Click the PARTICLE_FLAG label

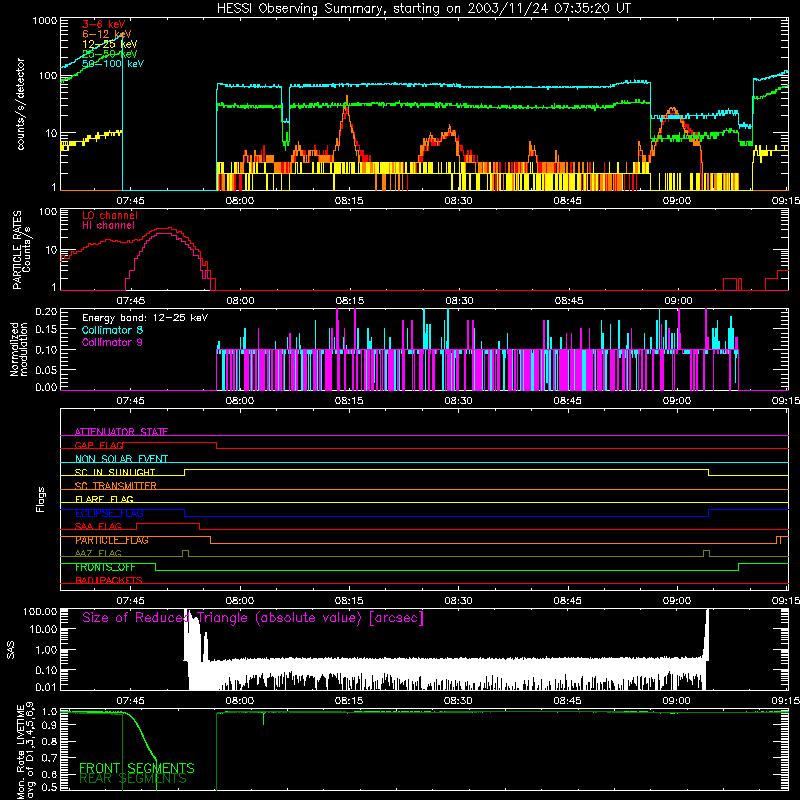coord(112,540)
